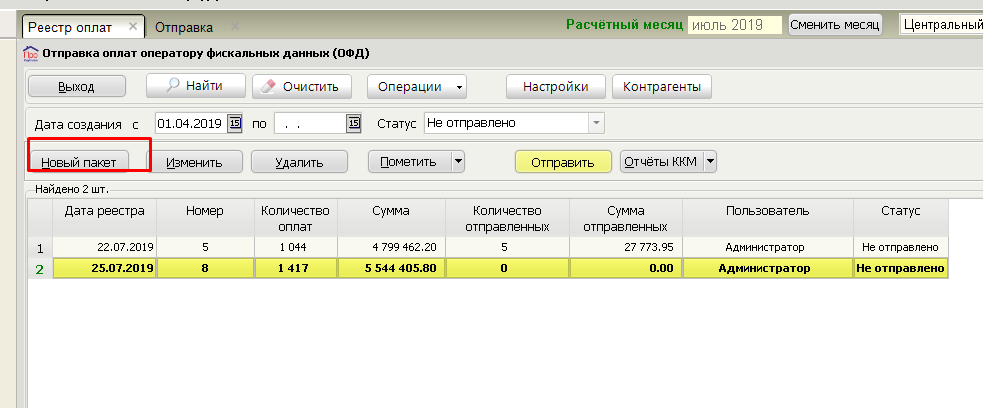983x408 pixels.
Task: Switch to the Отправка tab
Action: point(184,28)
